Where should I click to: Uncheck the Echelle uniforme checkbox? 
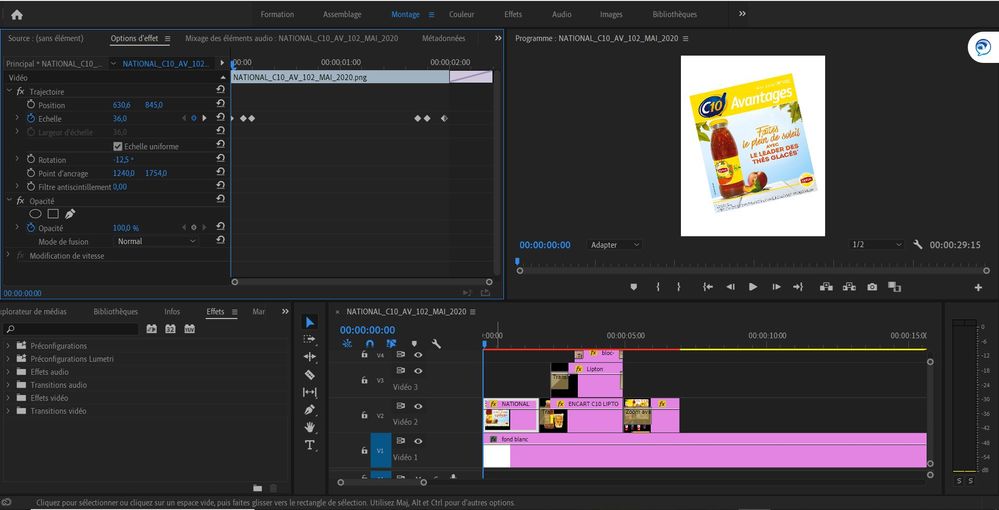pos(118,146)
